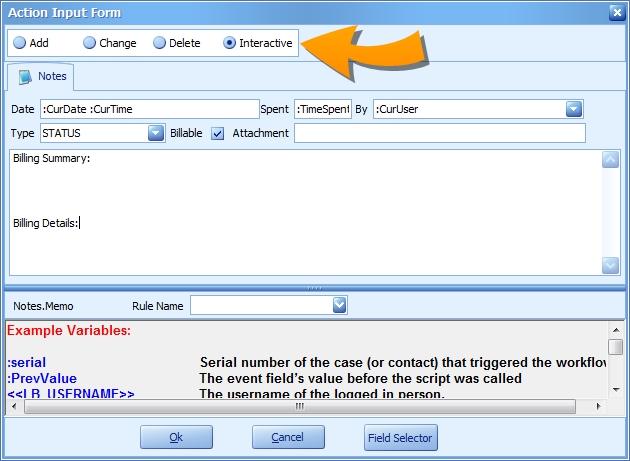Image resolution: width=630 pixels, height=461 pixels.
Task: Toggle the Billable checkbox
Action: tap(217, 133)
